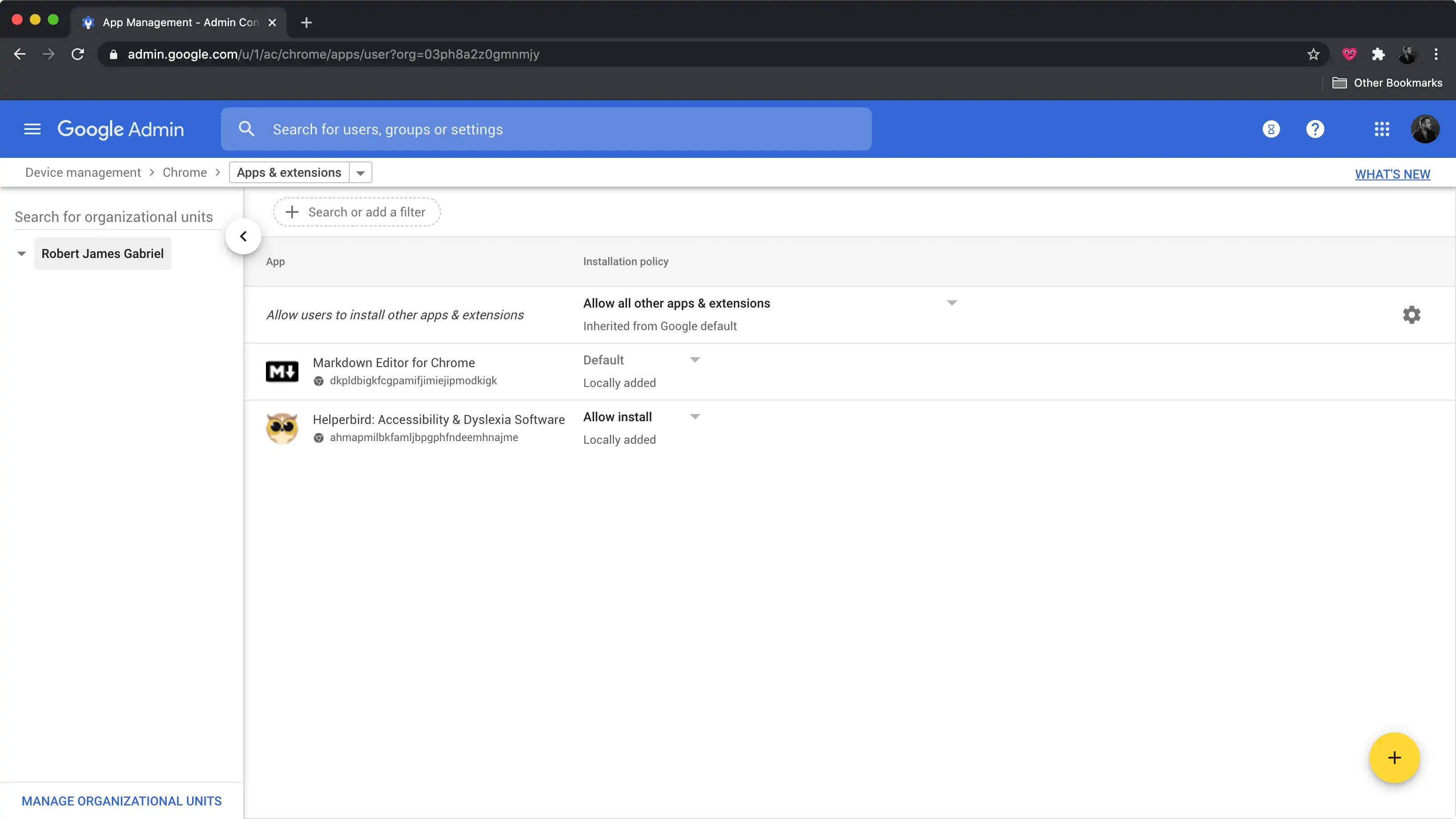Screen dimensions: 1456x819
Task: Click the browser address bar URL
Action: click(x=334, y=54)
